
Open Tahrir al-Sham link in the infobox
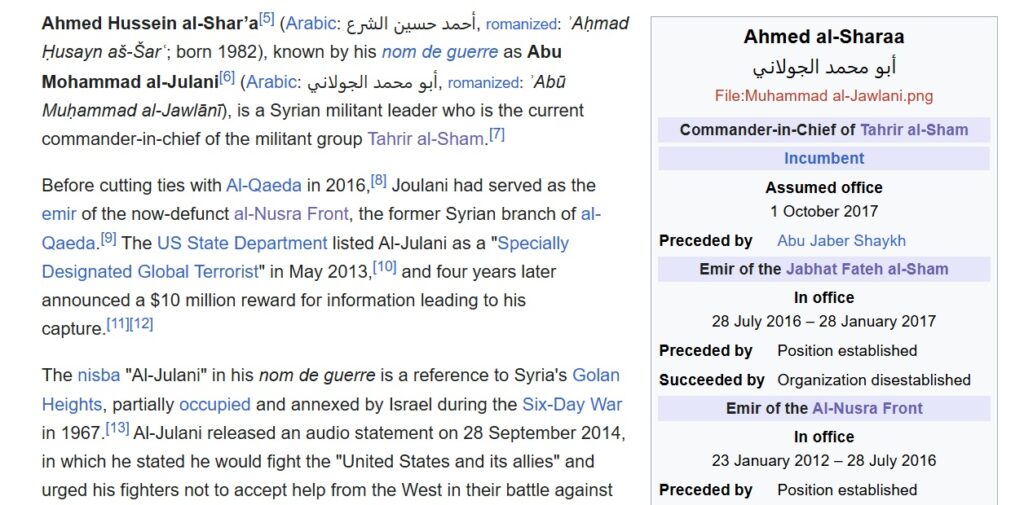[914, 130]
